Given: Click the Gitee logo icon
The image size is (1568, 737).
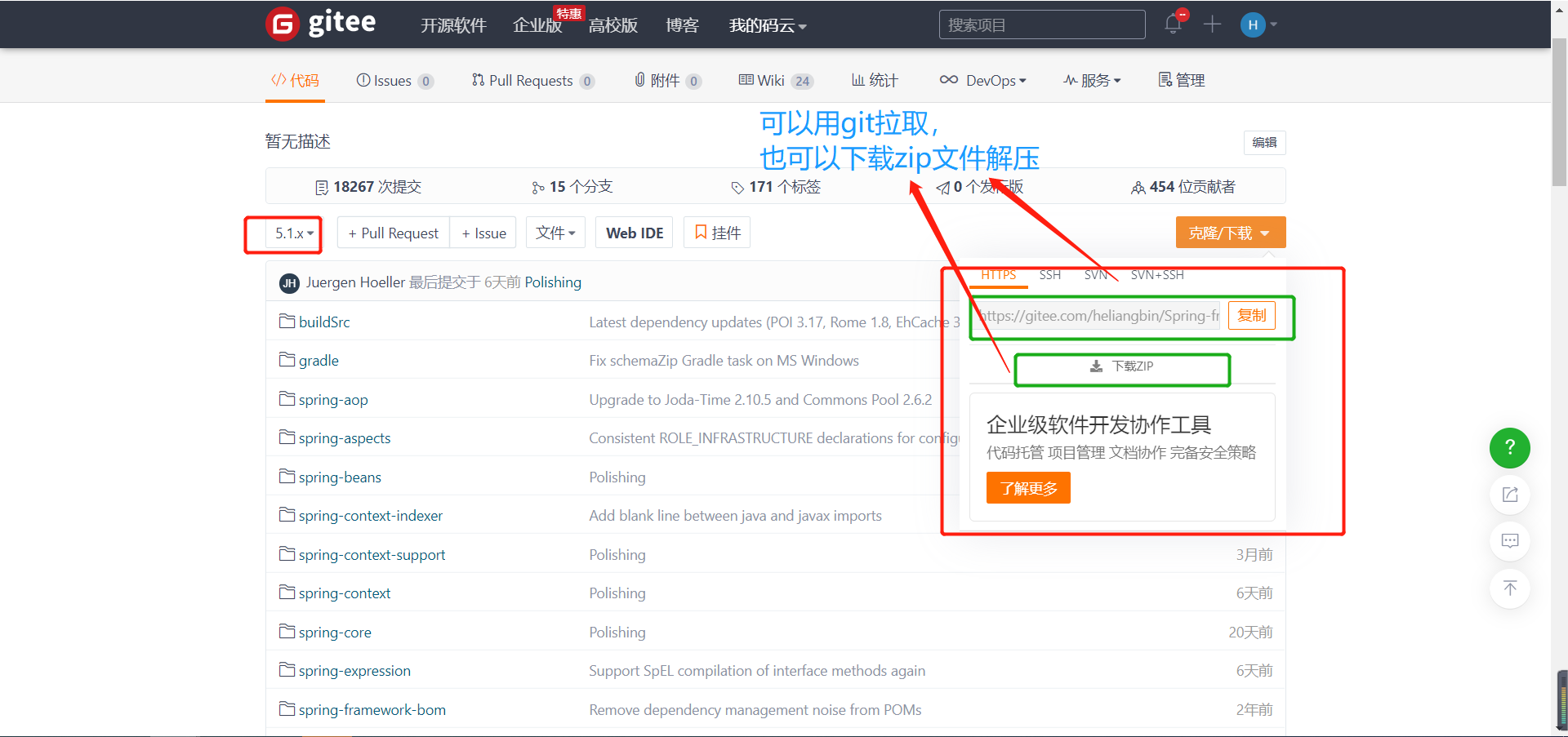Looking at the screenshot, I should pos(283,24).
